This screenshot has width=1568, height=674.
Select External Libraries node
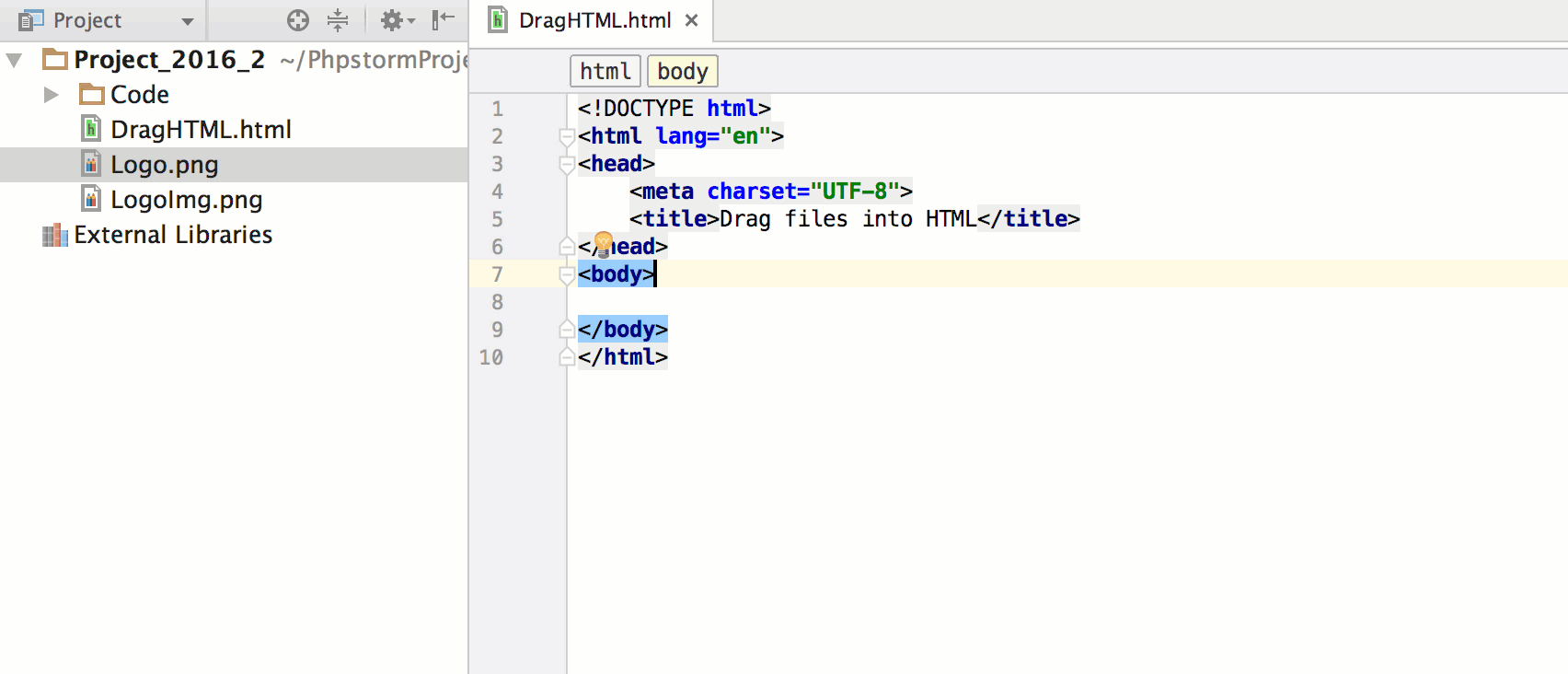tap(173, 235)
